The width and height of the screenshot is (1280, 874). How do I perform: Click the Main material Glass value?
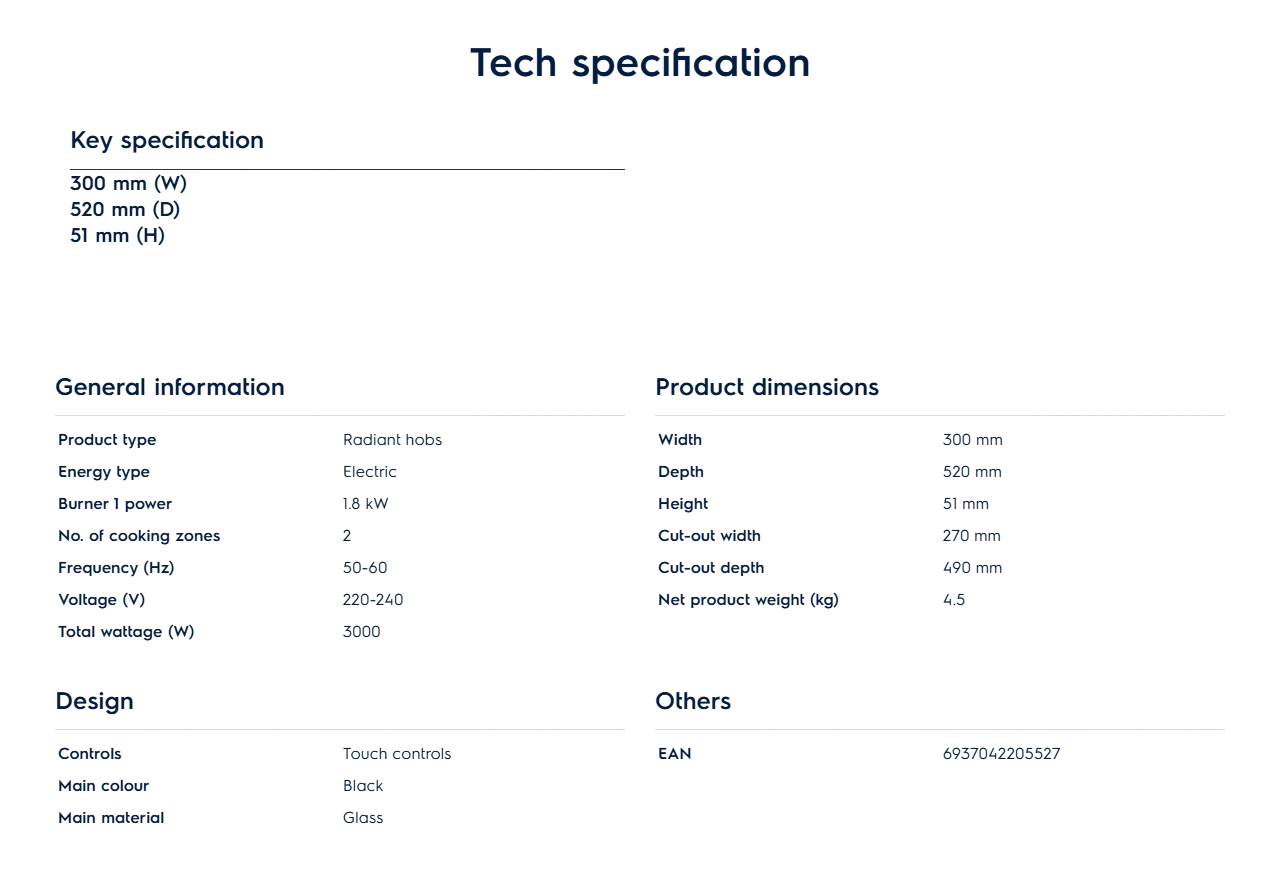point(363,818)
